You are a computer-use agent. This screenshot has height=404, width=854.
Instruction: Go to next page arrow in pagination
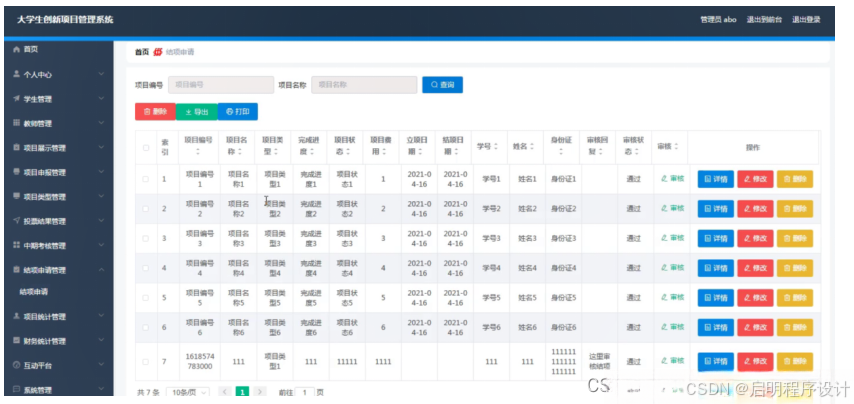click(260, 391)
